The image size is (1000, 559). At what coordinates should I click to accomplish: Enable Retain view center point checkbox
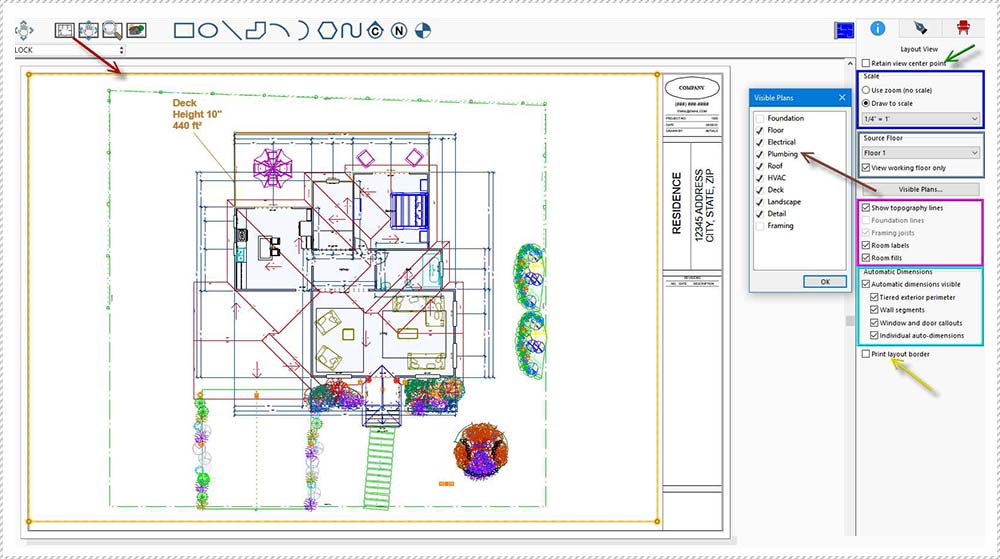(x=866, y=63)
